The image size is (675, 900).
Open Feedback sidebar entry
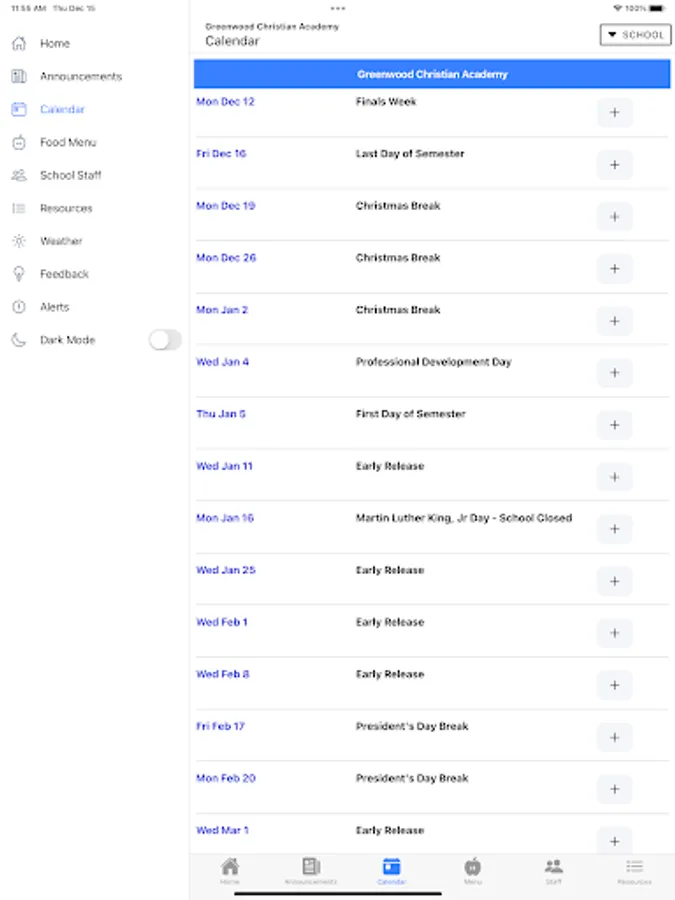(64, 274)
